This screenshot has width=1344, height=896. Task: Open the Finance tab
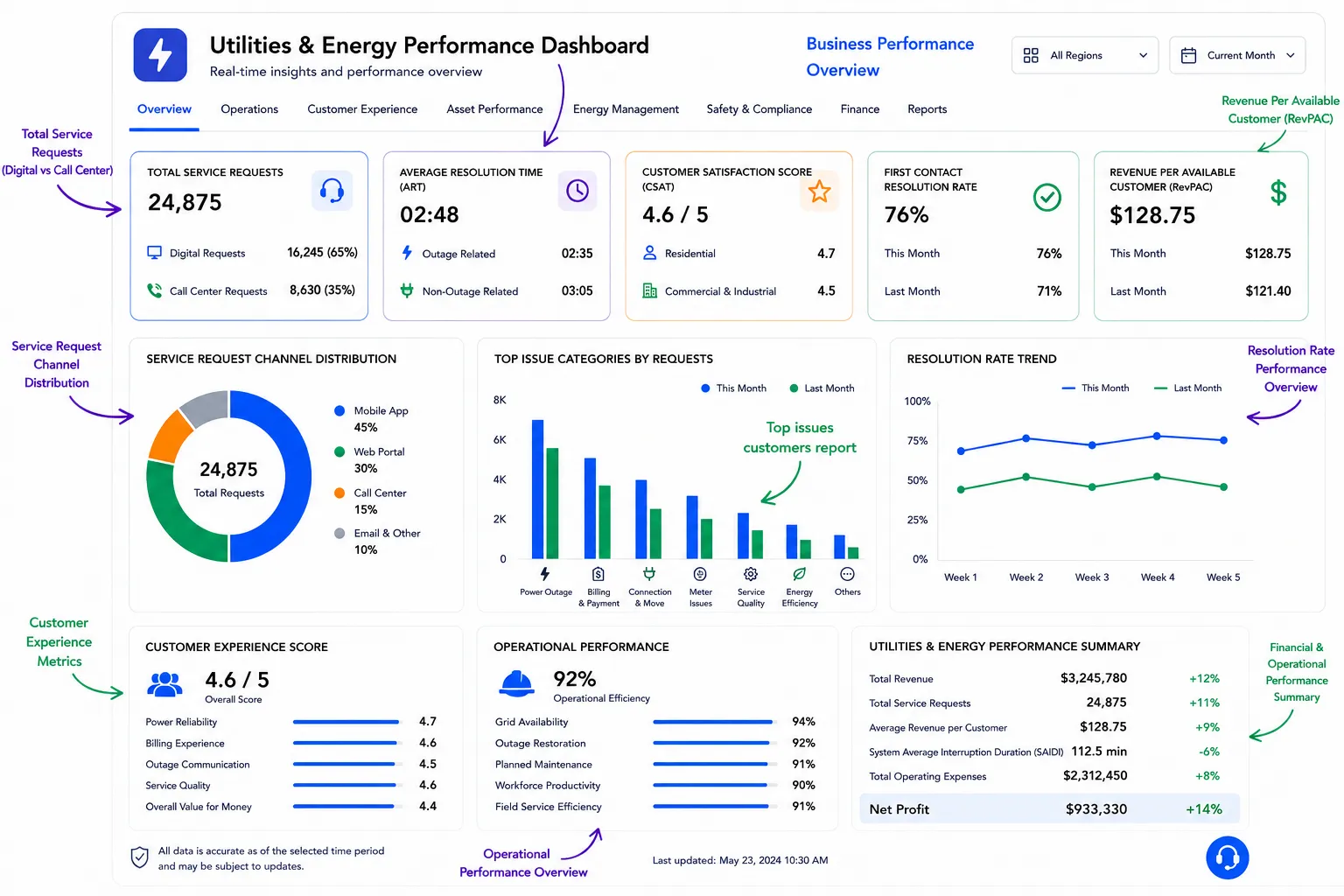tap(860, 109)
